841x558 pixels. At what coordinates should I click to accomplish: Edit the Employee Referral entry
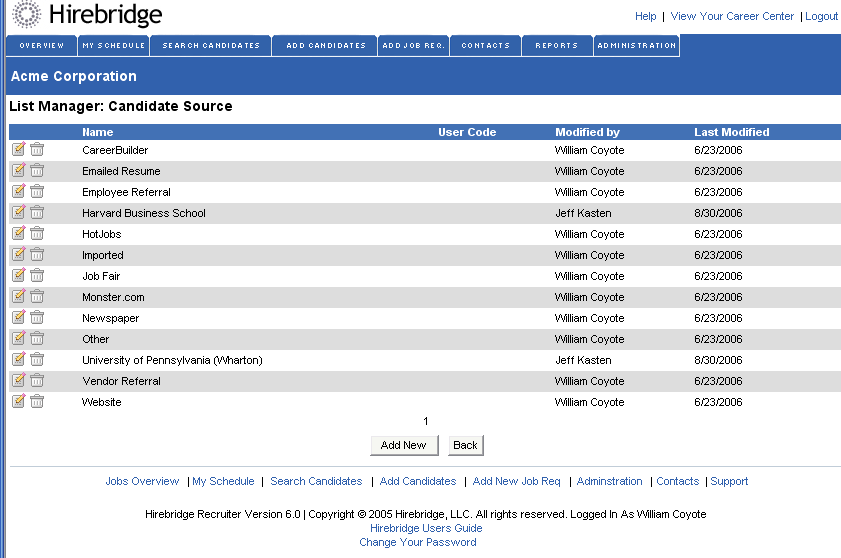click(19, 191)
